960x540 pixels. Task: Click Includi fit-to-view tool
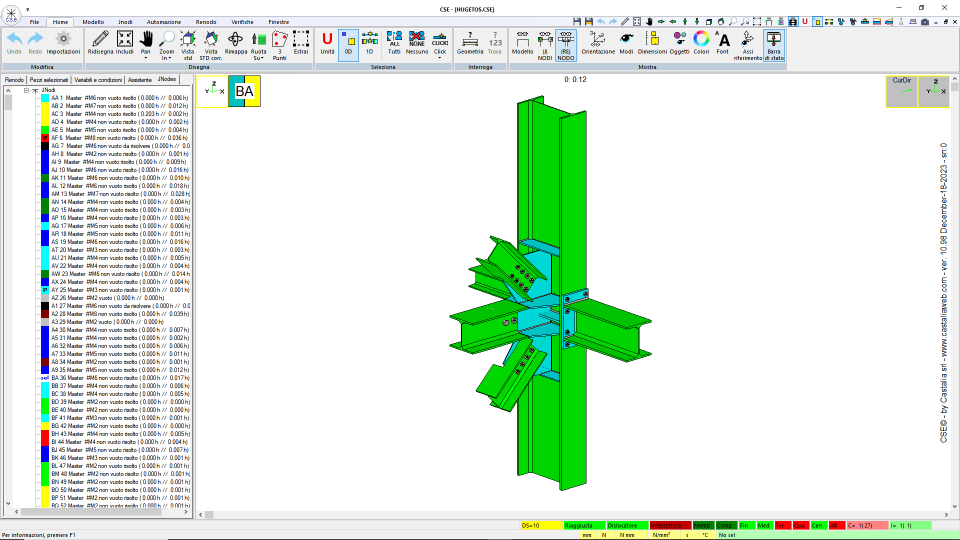124,43
